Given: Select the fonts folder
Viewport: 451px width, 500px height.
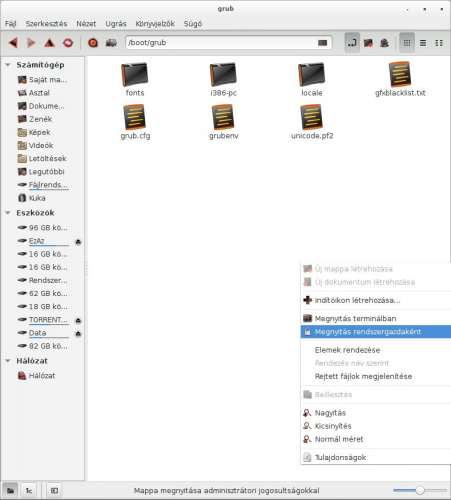Looking at the screenshot, I should 135,79.
